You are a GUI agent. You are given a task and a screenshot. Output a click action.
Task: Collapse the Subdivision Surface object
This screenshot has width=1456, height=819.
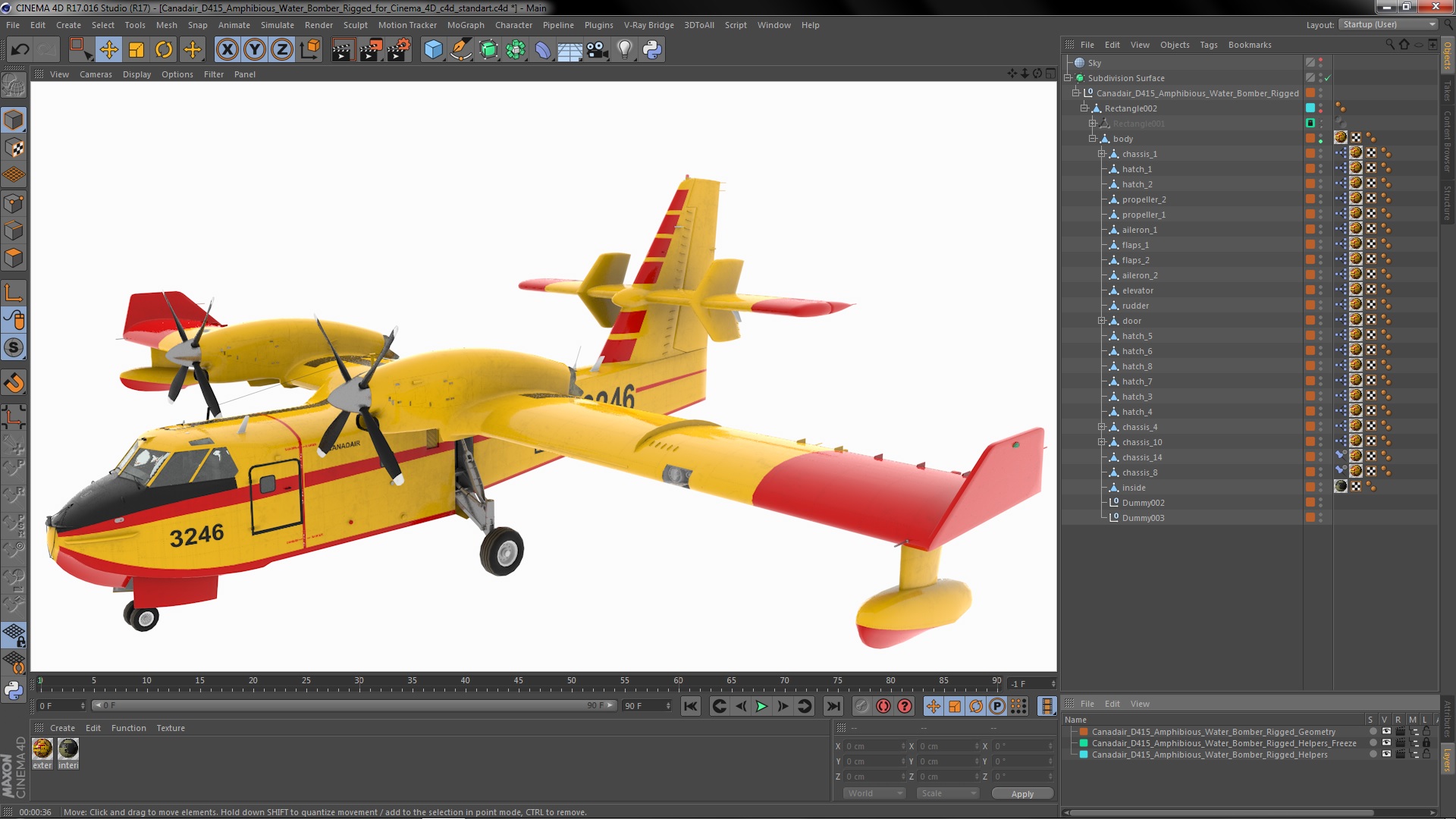[1068, 78]
